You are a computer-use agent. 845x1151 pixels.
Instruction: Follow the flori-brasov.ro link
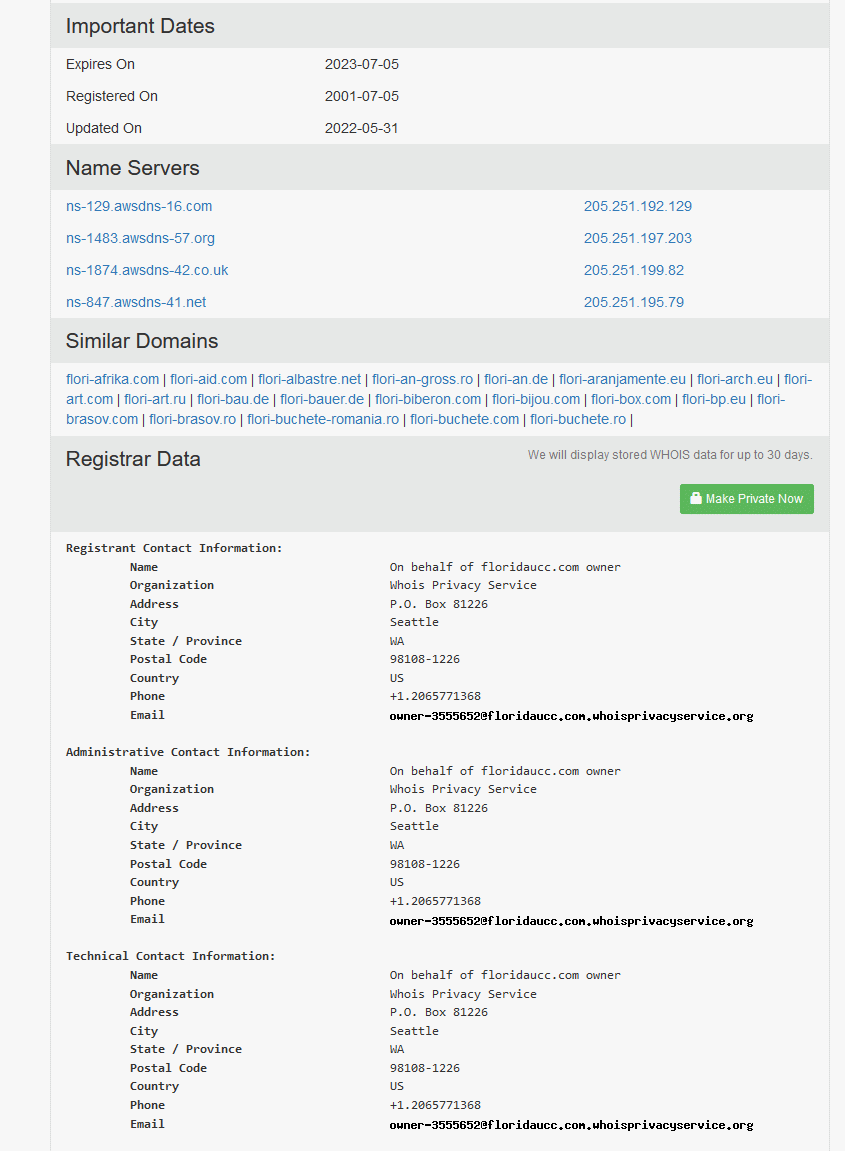pos(192,419)
